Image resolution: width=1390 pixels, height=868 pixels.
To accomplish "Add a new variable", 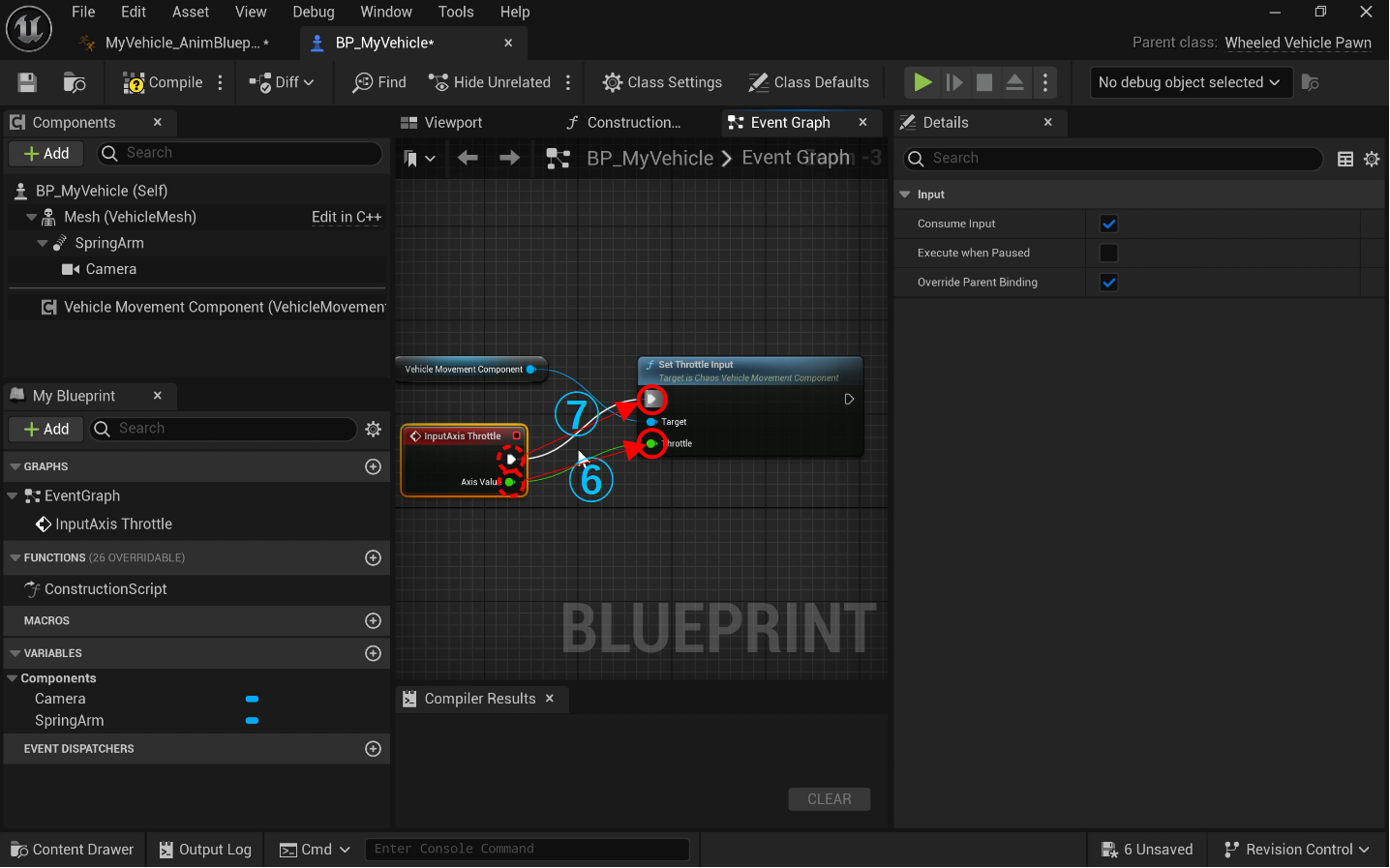I will click(x=373, y=653).
